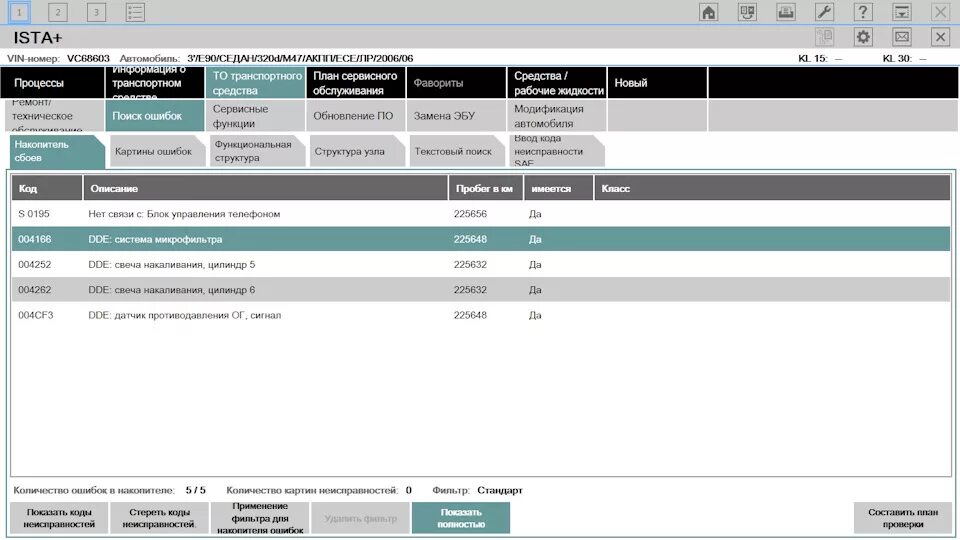The width and height of the screenshot is (960, 540).
Task: Click Применение фильтра для накопителя ошибок button
Action: [x=260, y=518]
